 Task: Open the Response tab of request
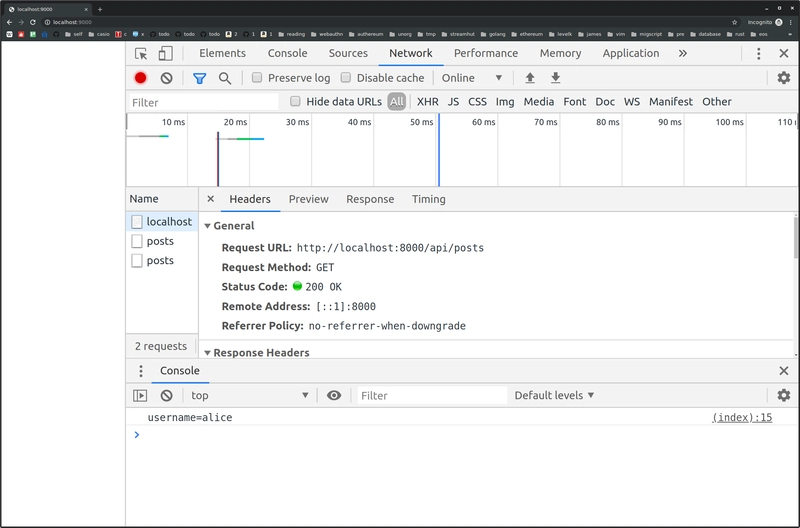pyautogui.click(x=370, y=199)
